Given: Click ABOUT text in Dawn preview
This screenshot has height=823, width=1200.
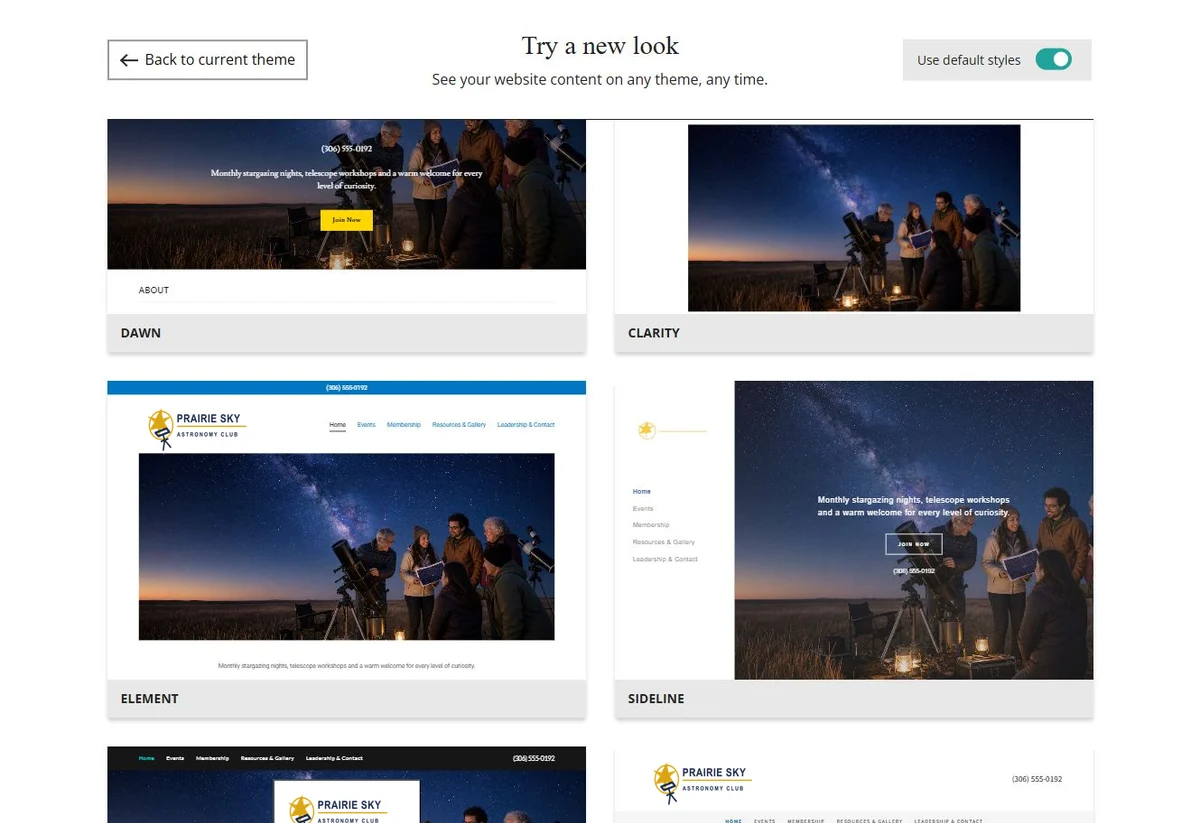Looking at the screenshot, I should click(154, 290).
